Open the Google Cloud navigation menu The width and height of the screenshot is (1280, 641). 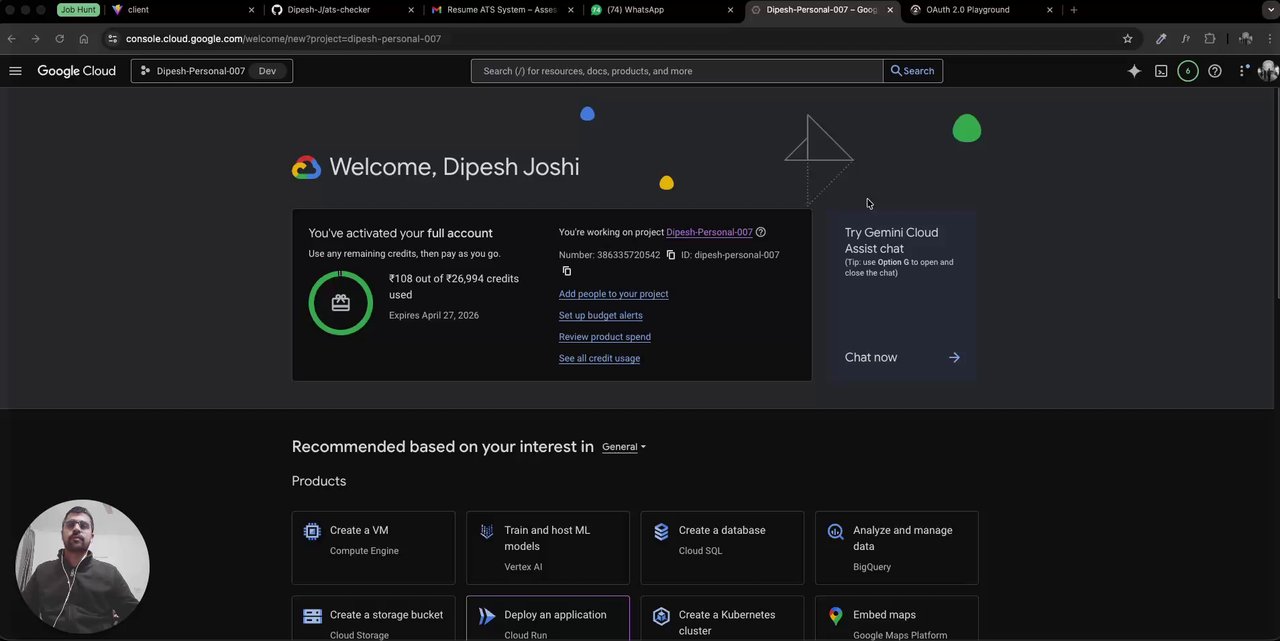click(15, 71)
